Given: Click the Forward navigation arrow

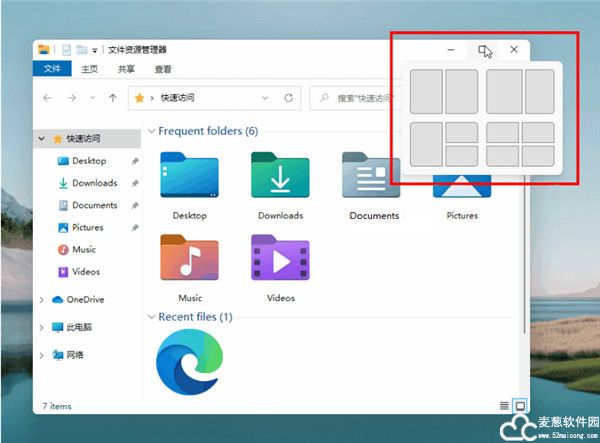Looking at the screenshot, I should 71,98.
